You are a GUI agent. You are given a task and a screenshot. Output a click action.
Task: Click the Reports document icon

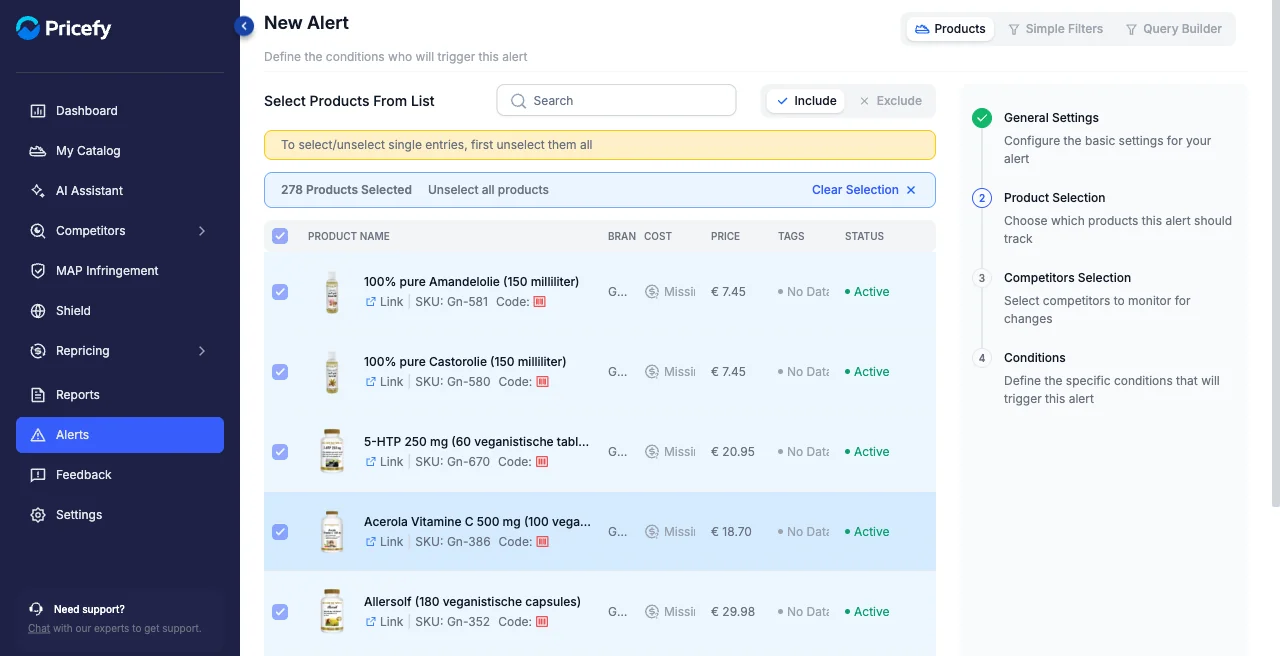[38, 395]
